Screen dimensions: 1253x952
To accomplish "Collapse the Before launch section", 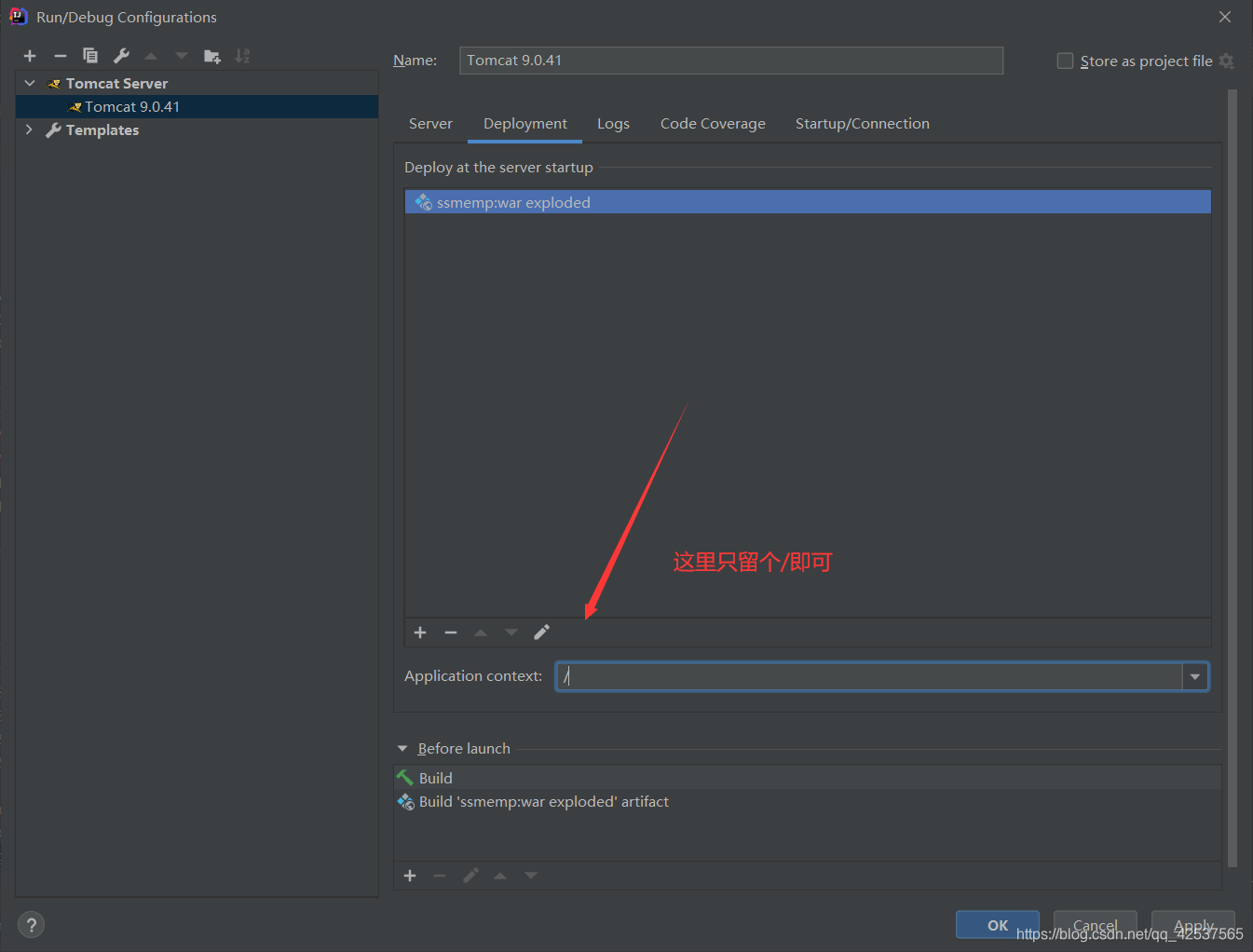I will click(402, 748).
